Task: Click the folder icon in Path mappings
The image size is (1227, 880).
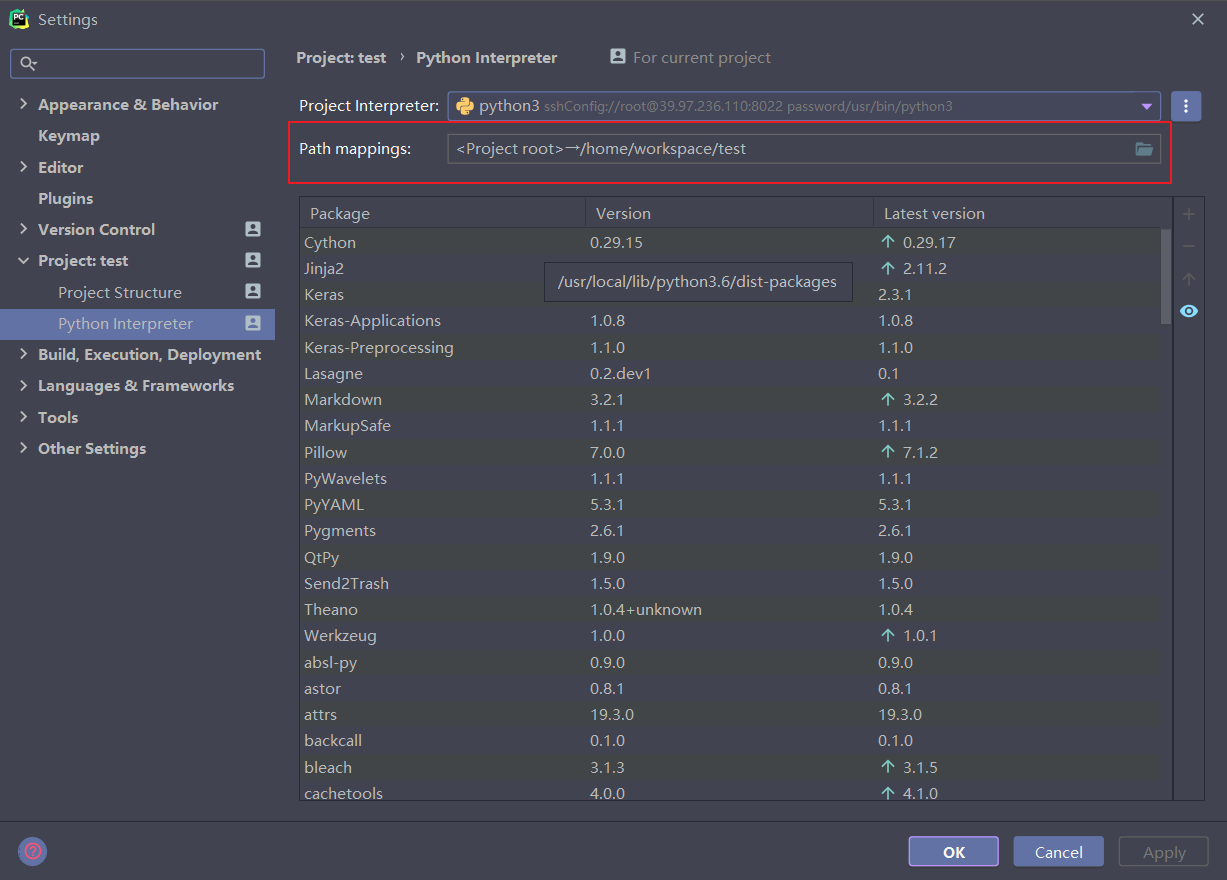Action: pyautogui.click(x=1145, y=149)
